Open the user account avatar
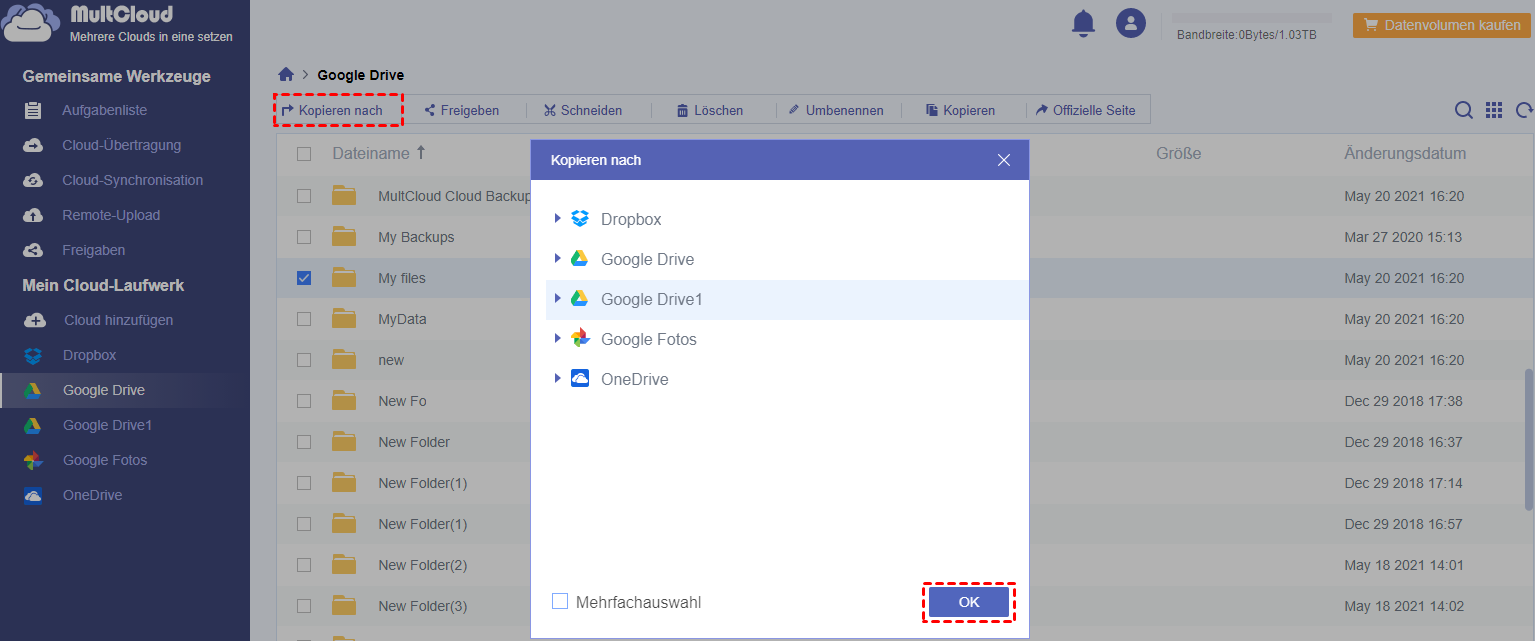The image size is (1535, 641). click(1131, 23)
